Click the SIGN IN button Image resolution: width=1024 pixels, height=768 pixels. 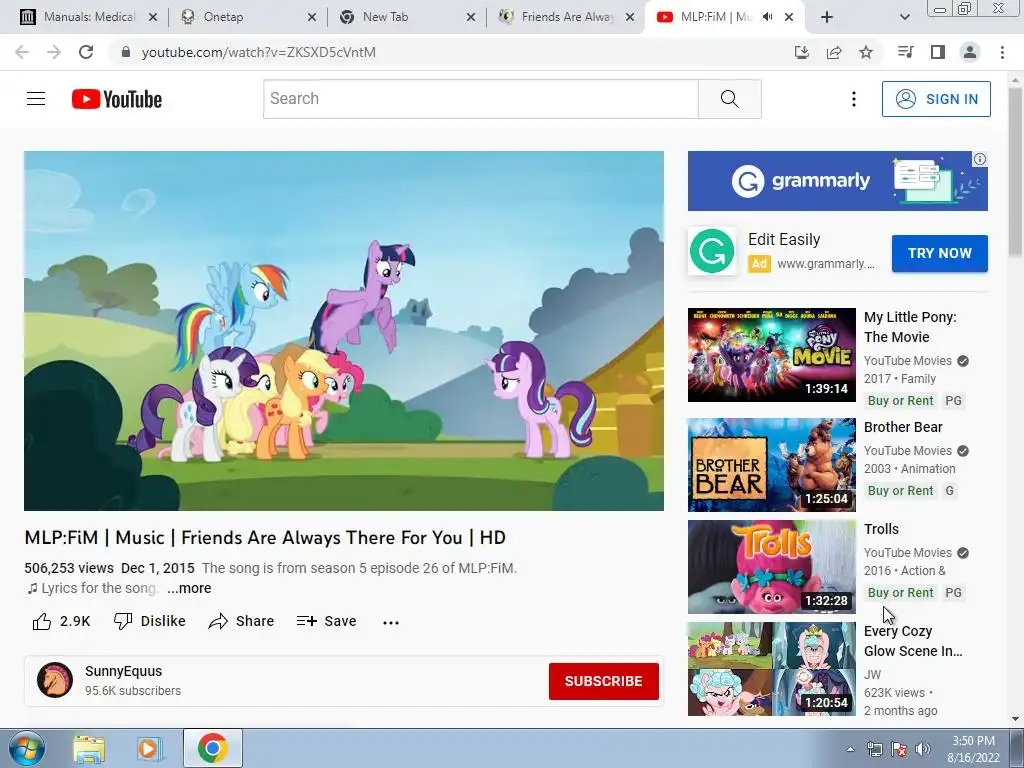click(936, 99)
